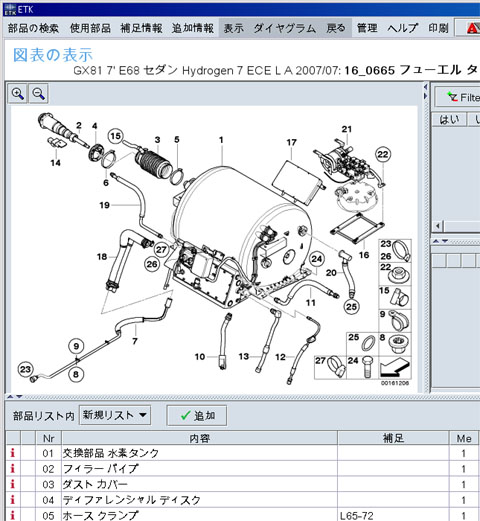
Task: Click the red warning triangle icon
Action: click(473, 28)
